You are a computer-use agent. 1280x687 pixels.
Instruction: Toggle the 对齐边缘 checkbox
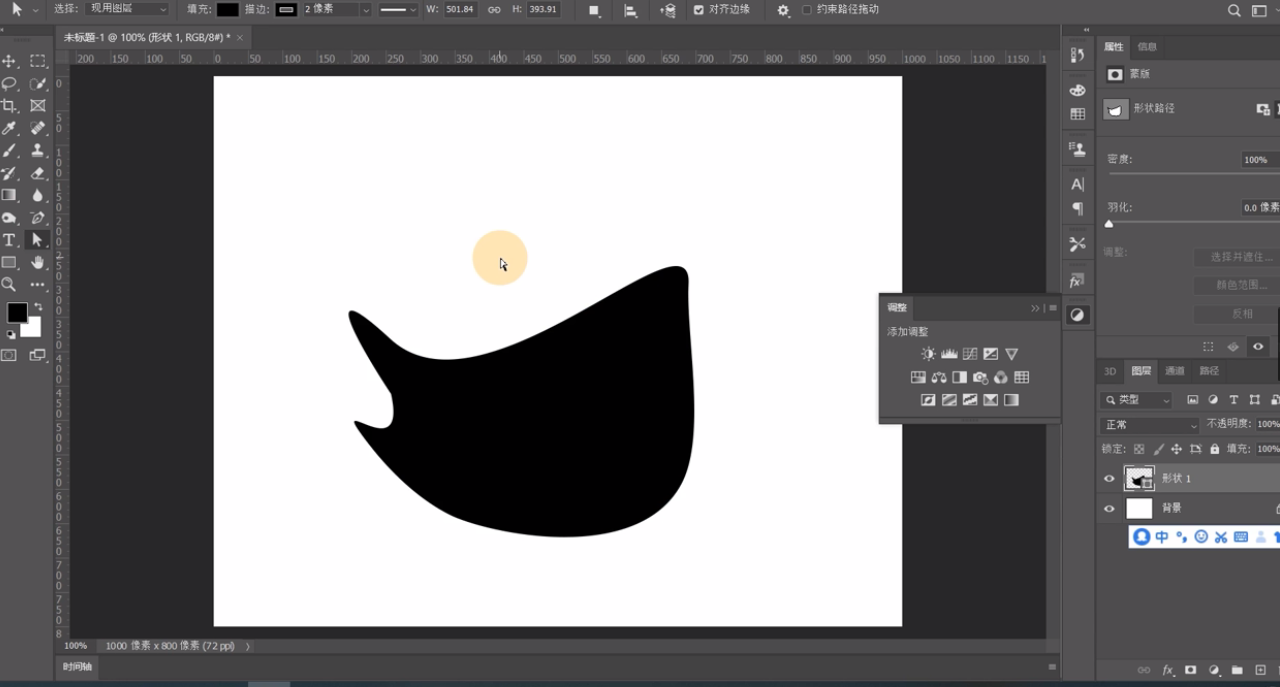(x=699, y=10)
